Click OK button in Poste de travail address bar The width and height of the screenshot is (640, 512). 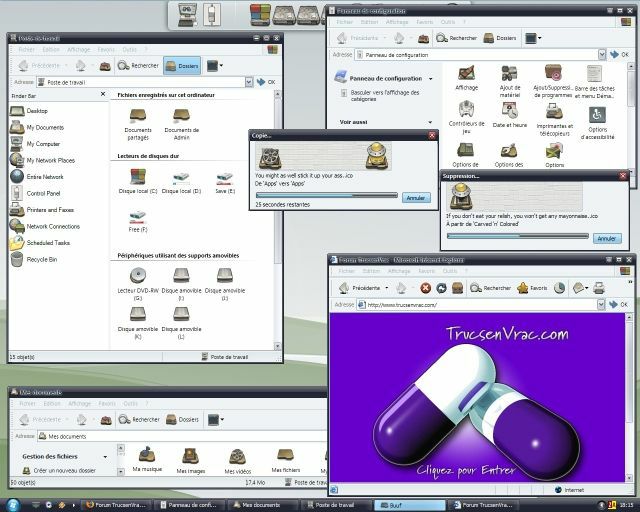tap(267, 82)
